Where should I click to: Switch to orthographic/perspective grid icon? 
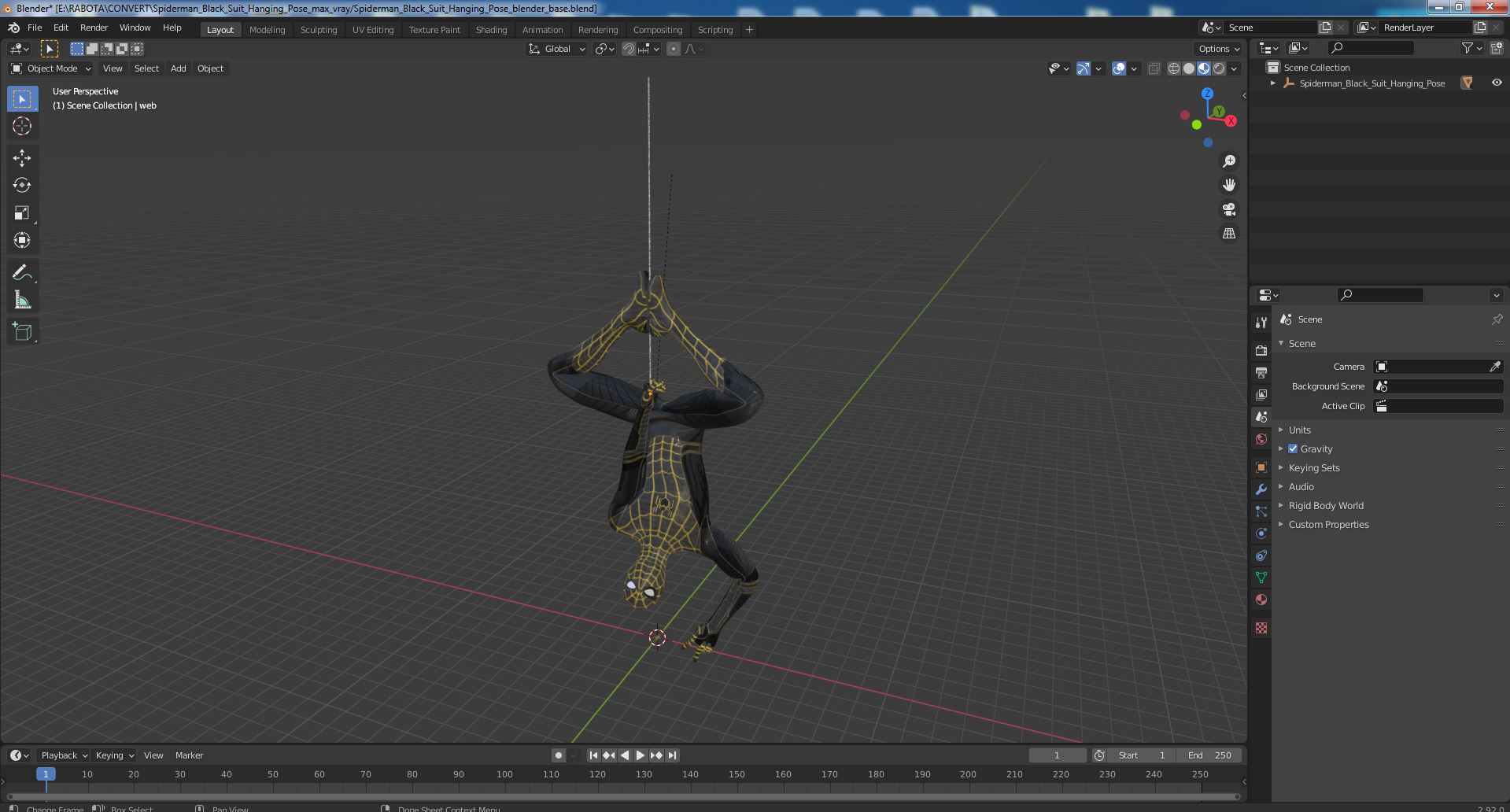1228,234
